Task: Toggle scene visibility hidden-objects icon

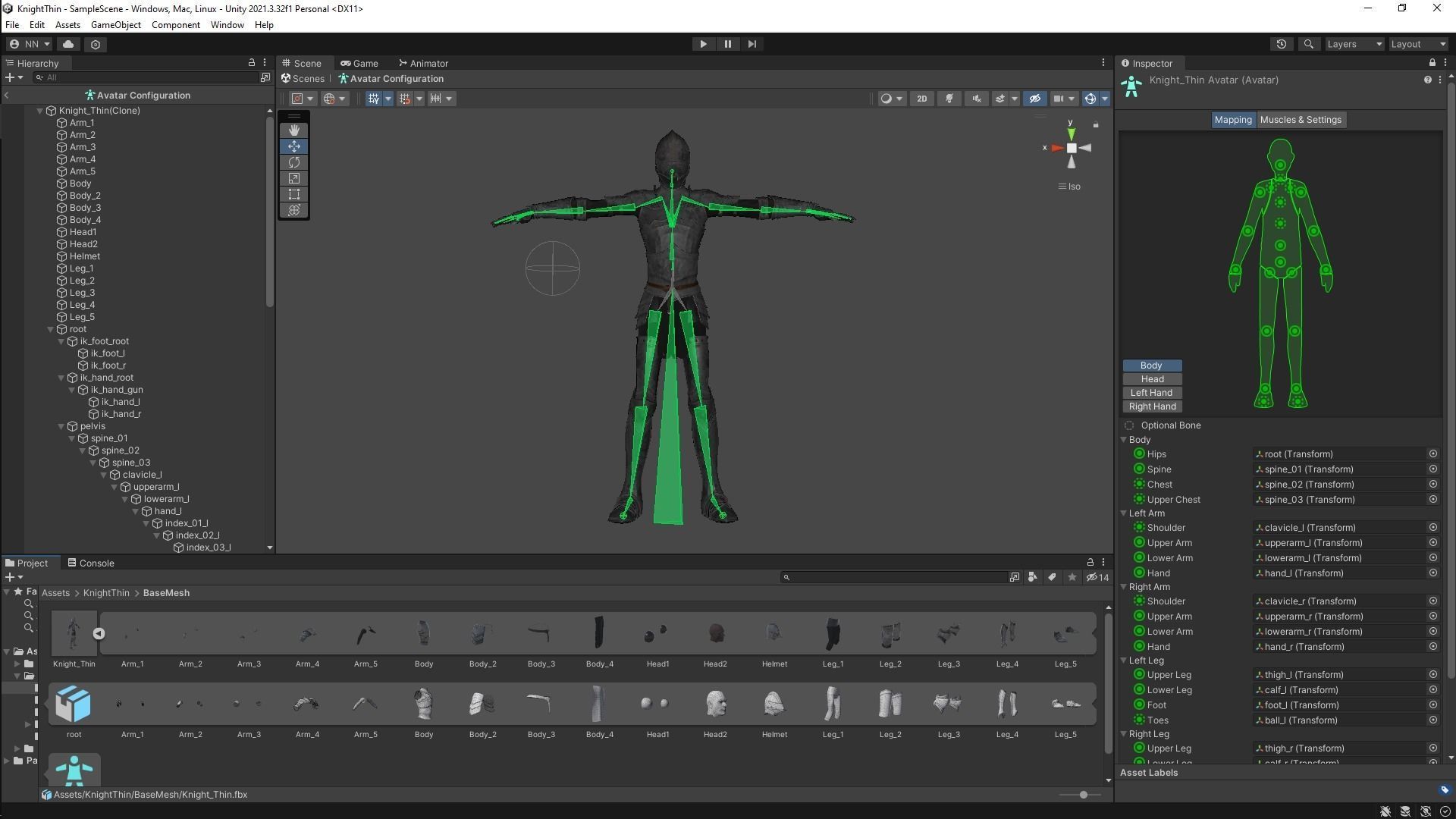Action: (1034, 99)
